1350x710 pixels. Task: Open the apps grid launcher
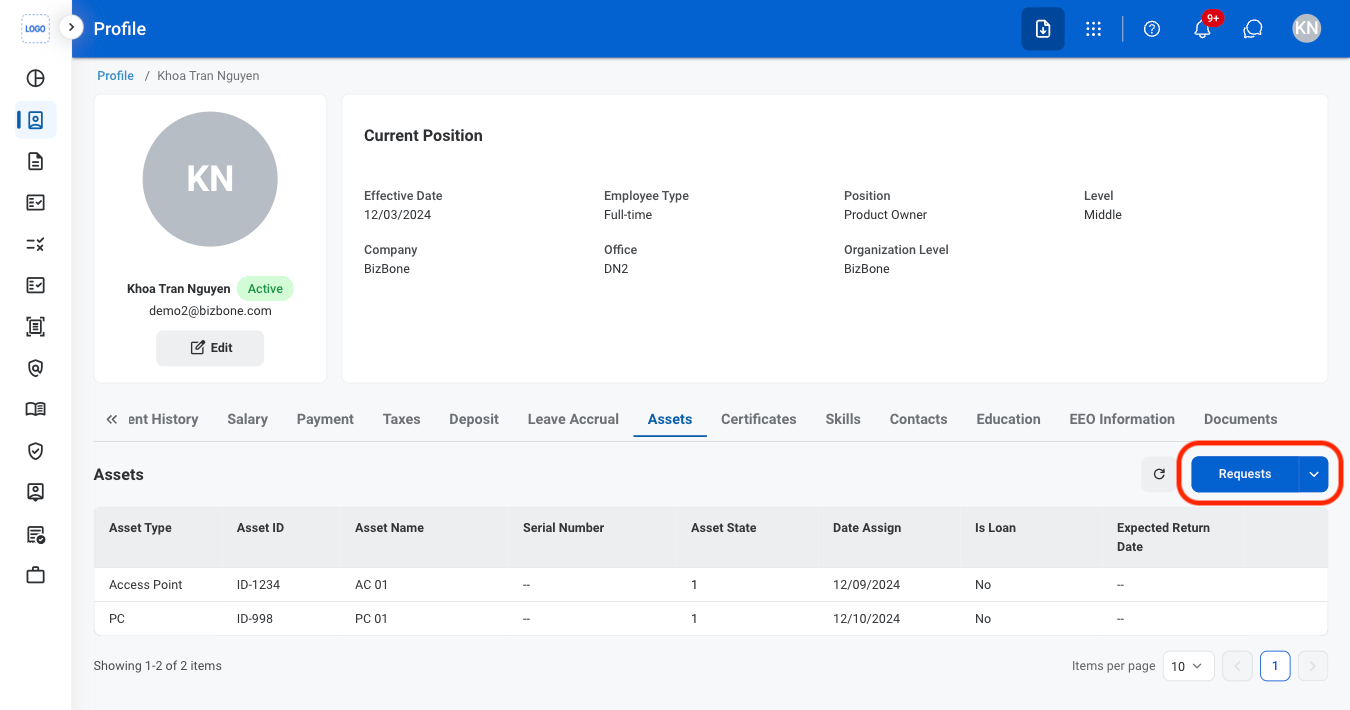pos(1094,29)
